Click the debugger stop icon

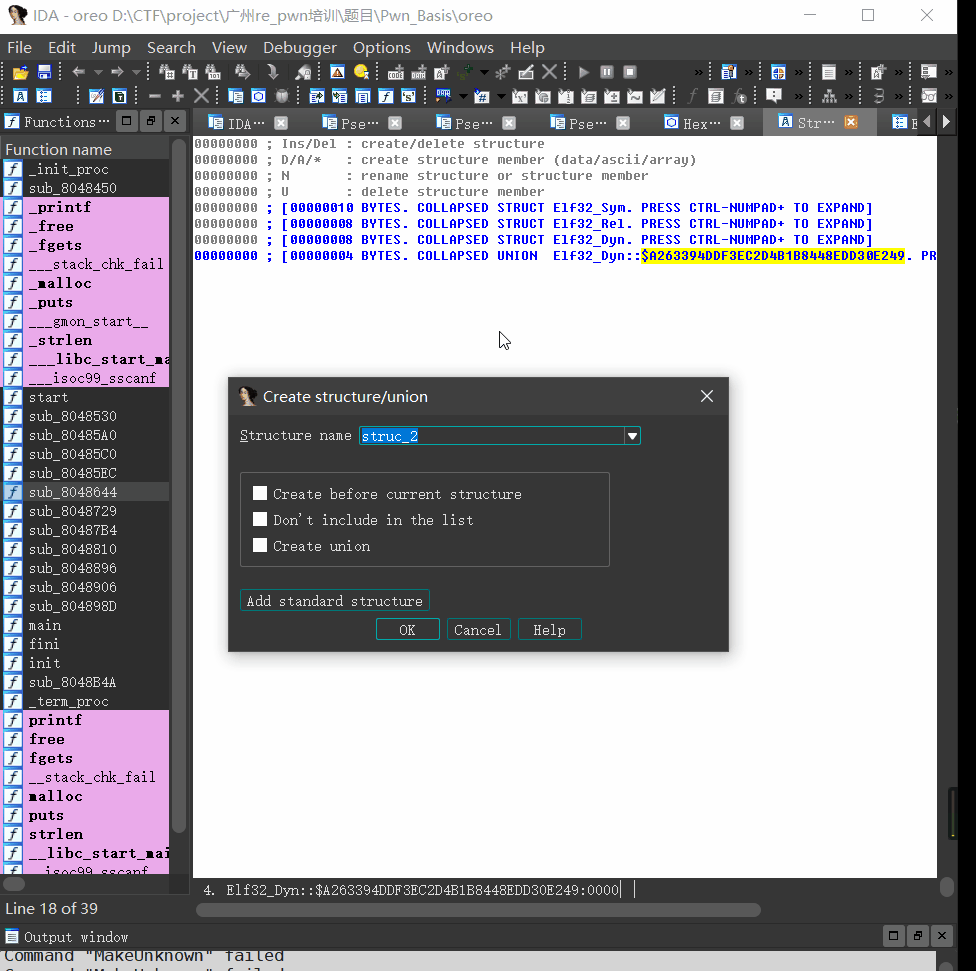(630, 72)
